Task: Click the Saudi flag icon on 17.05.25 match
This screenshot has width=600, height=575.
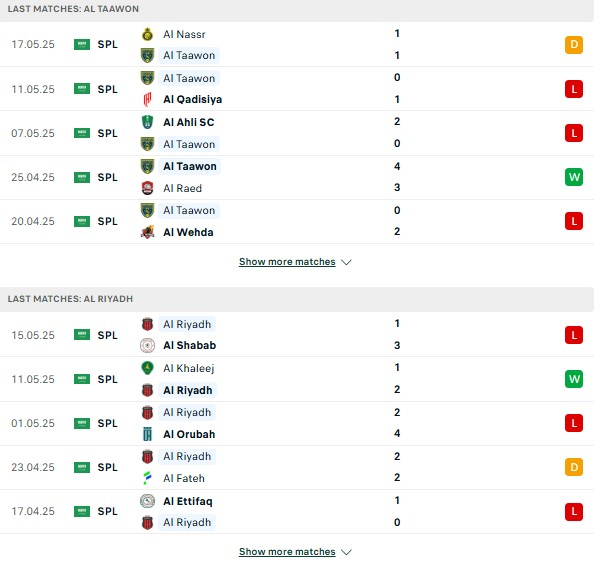Action: tap(82, 45)
